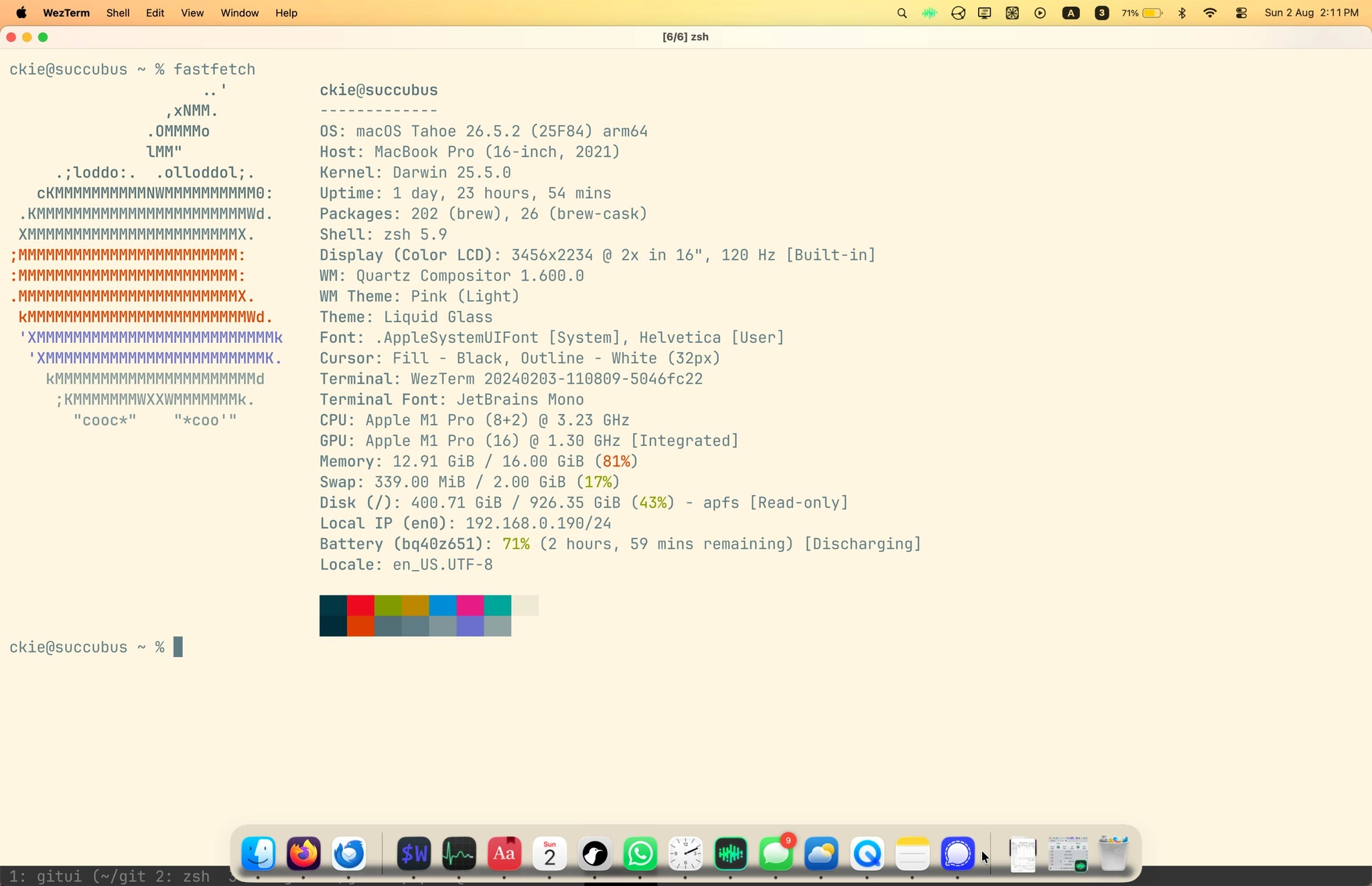Viewport: 1372px width, 886px height.
Task: Click the '[6/6] zsh' window title
Action: click(x=685, y=37)
